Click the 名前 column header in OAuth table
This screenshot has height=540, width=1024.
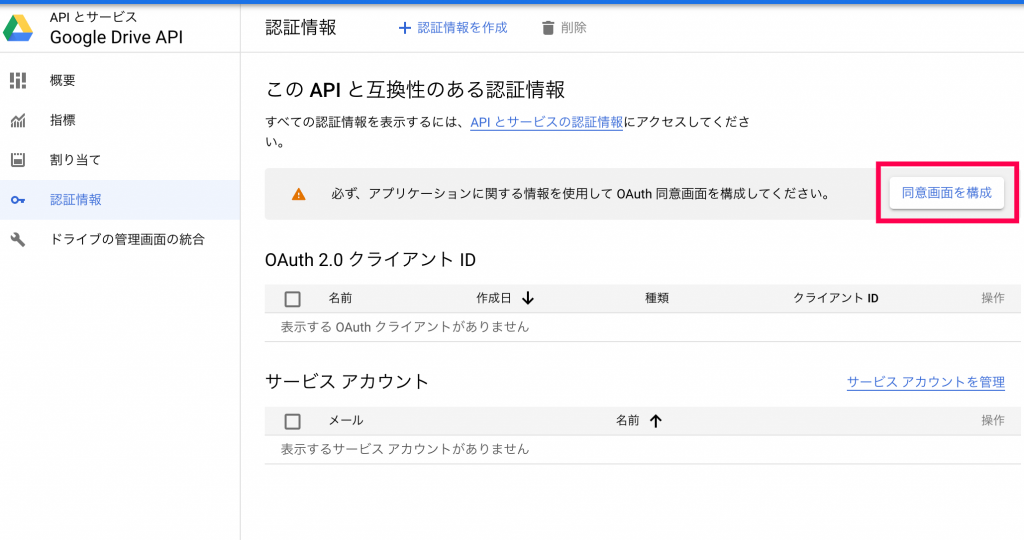point(340,298)
